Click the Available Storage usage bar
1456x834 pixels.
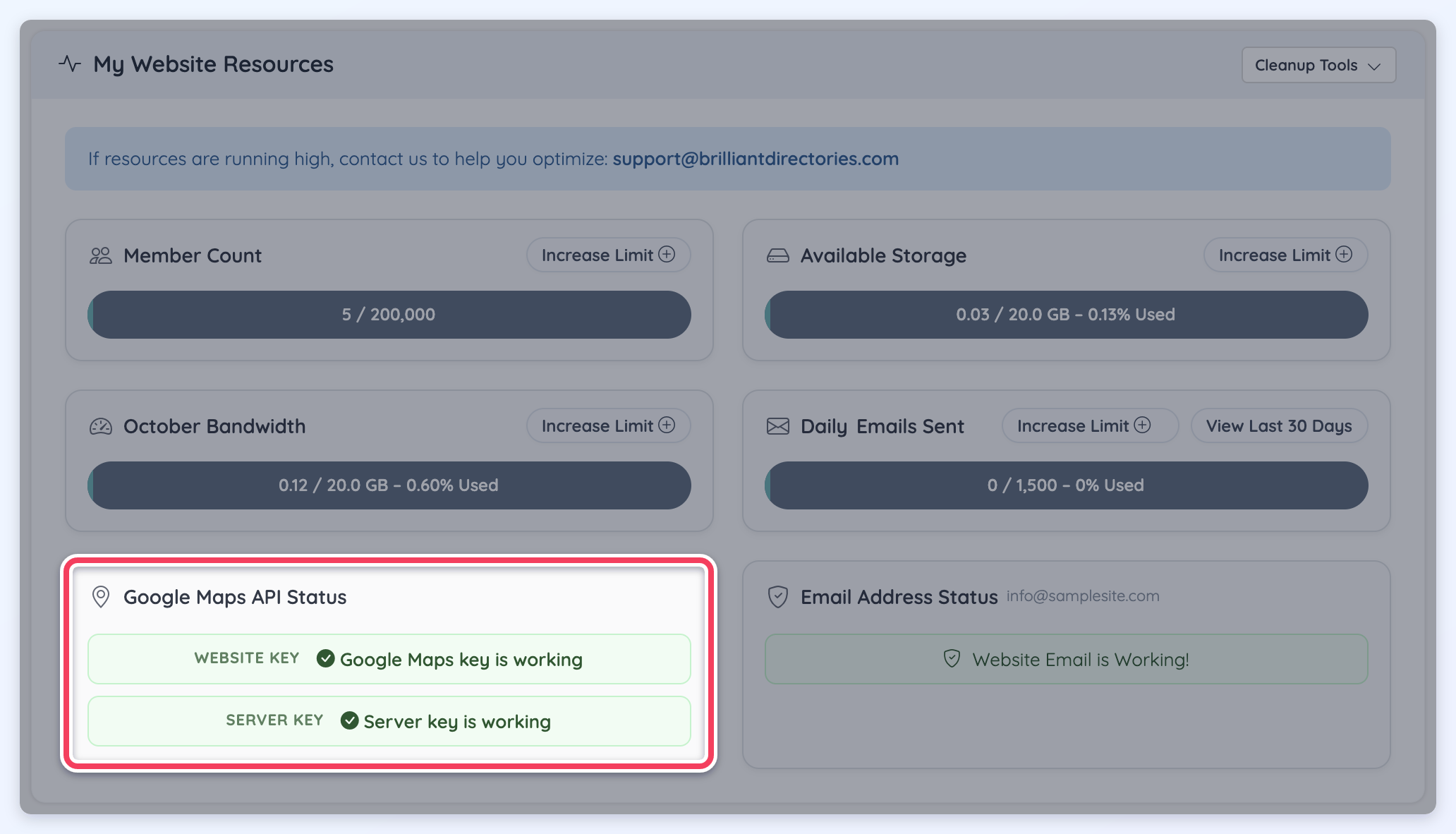(x=1067, y=315)
